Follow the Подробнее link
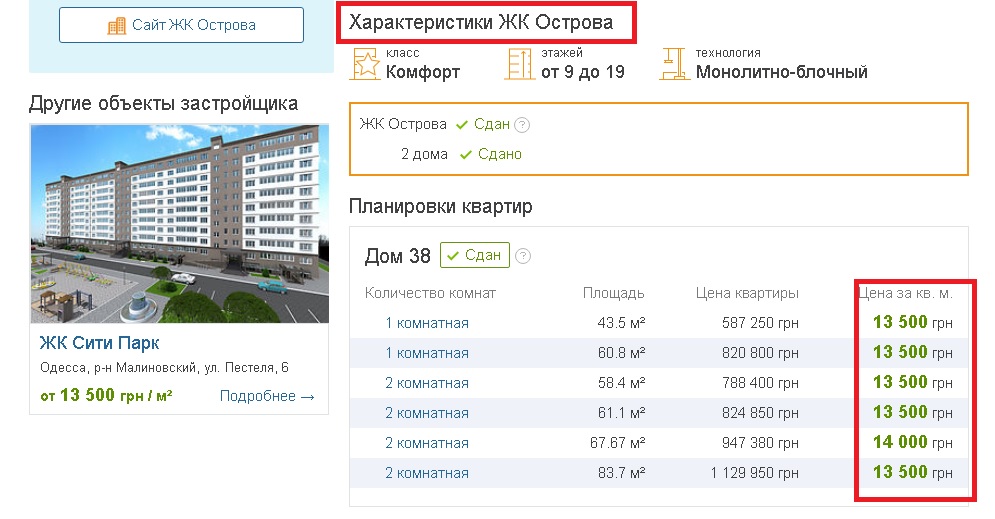Viewport: 995px width, 519px height. click(x=267, y=396)
